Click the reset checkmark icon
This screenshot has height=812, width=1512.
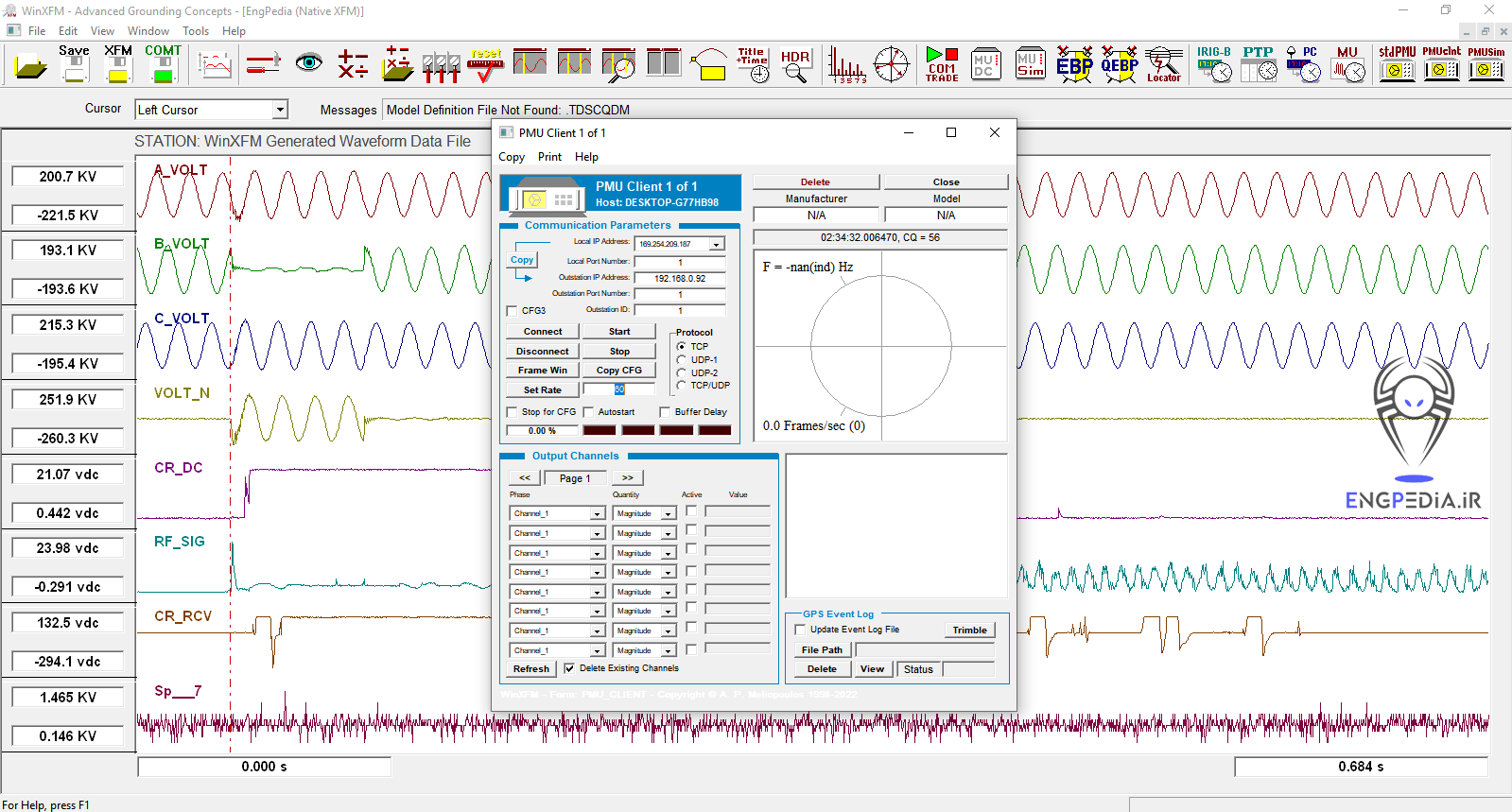486,65
